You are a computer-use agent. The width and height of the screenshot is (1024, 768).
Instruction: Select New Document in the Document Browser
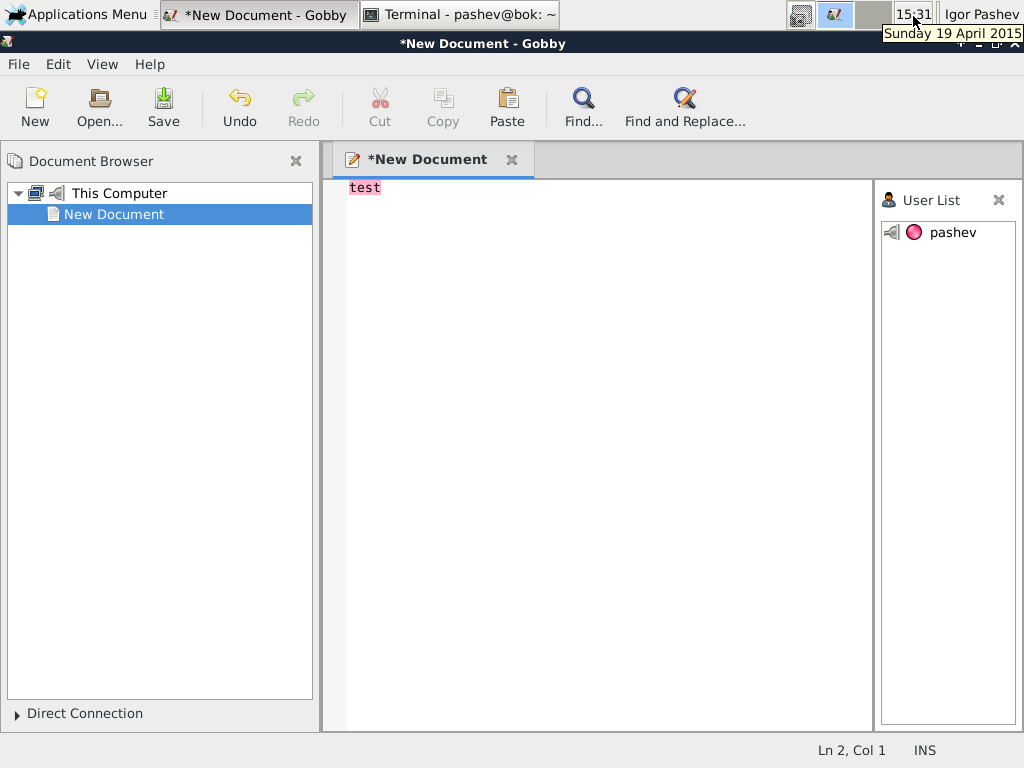tap(160, 214)
